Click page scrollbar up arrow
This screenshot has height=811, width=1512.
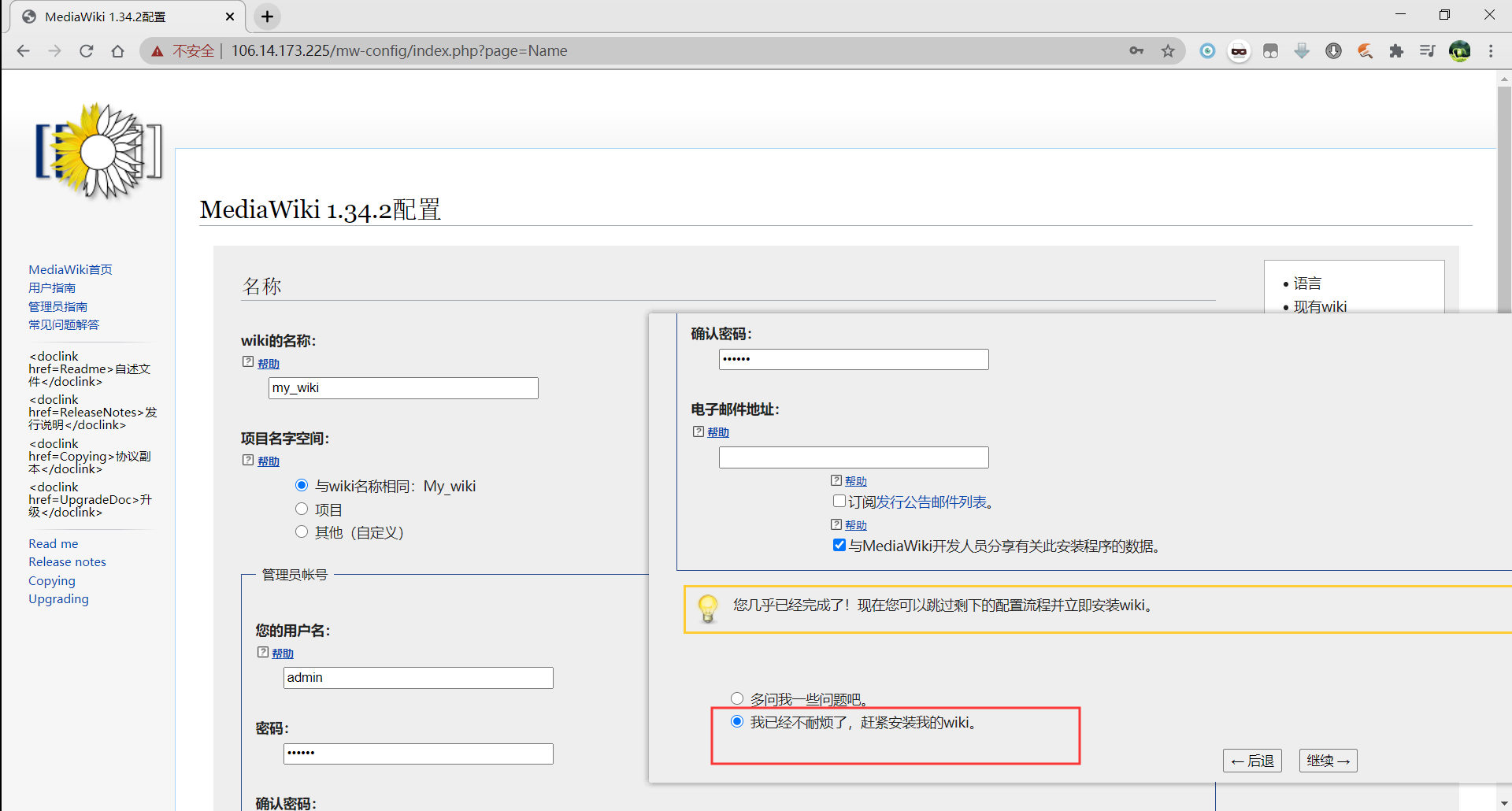pos(1504,79)
